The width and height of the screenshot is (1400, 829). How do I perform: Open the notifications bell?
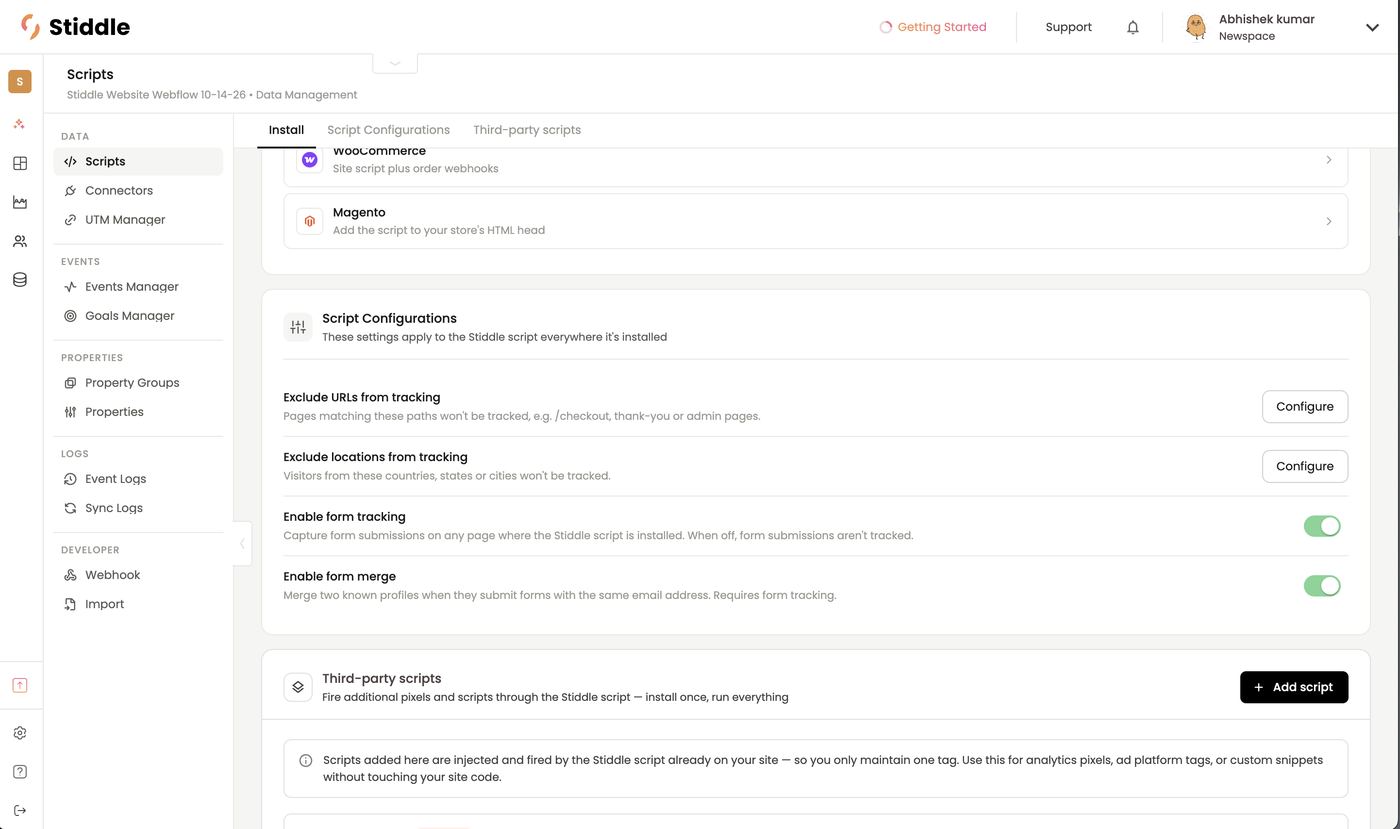coord(1133,27)
